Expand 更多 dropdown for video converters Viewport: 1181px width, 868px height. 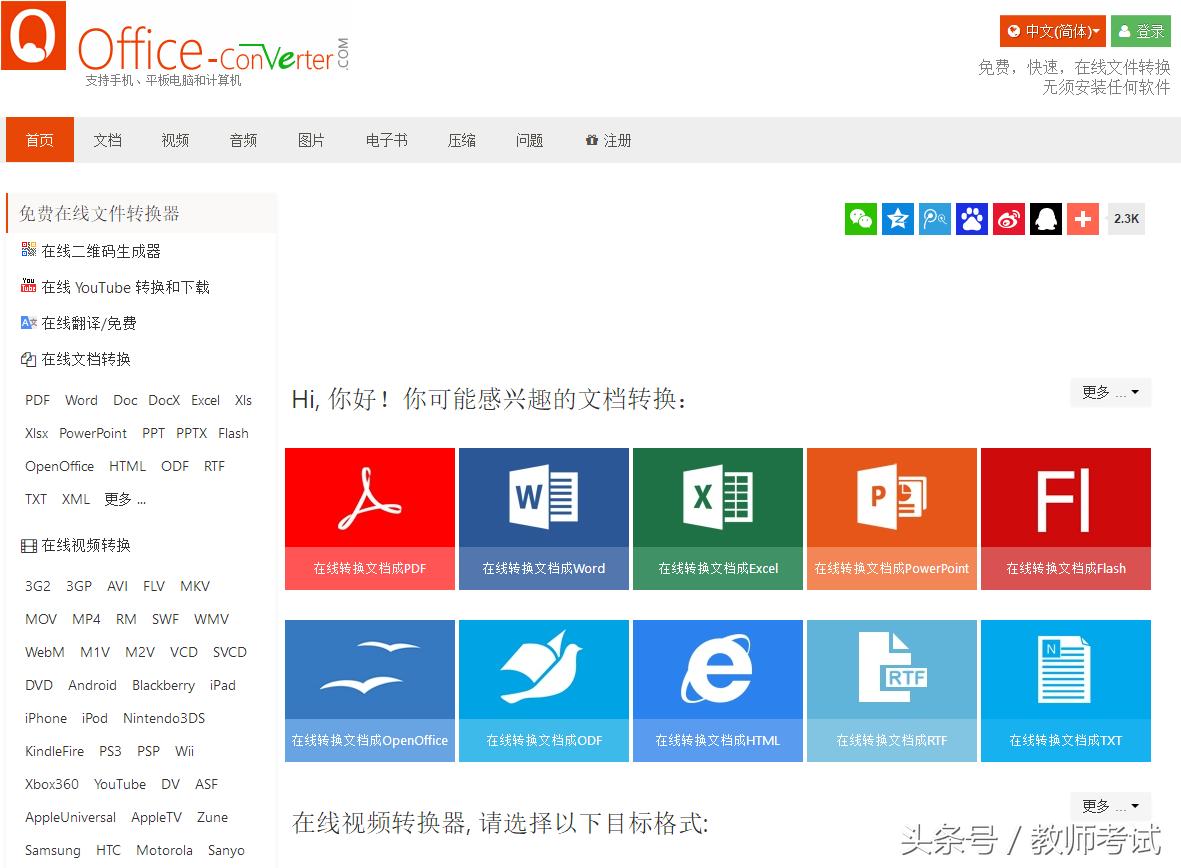(1110, 806)
